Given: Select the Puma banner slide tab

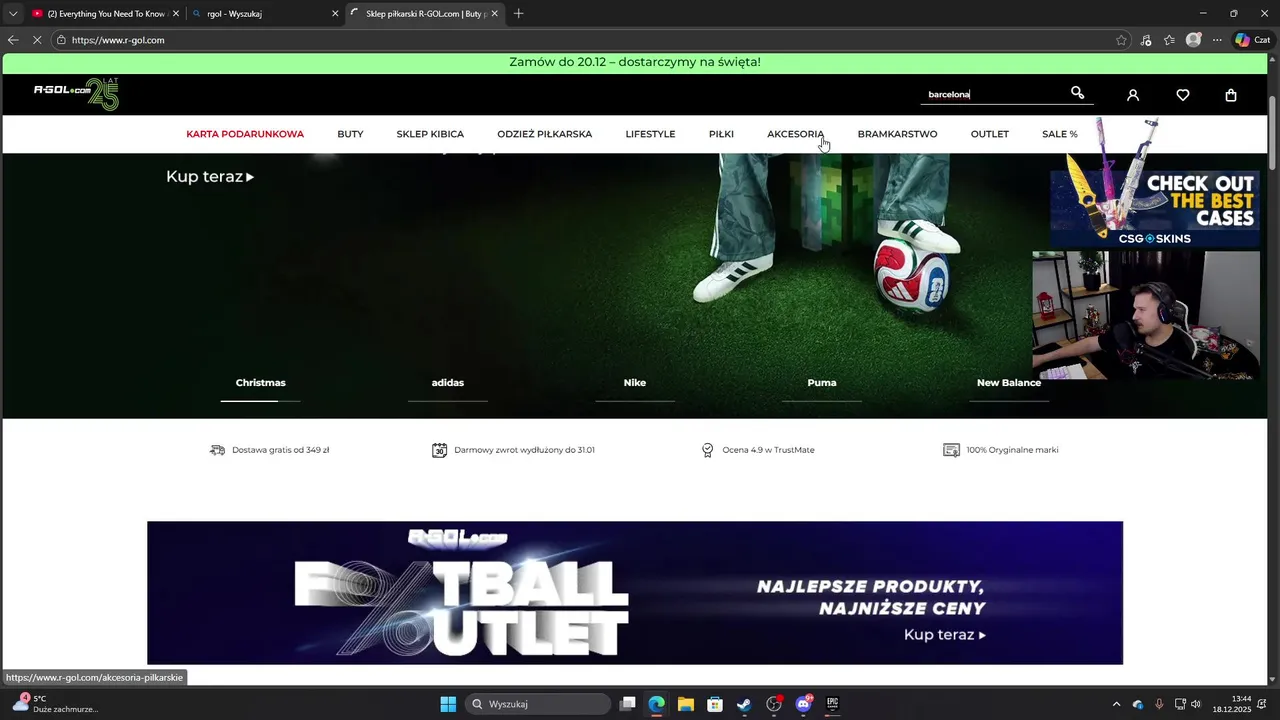Looking at the screenshot, I should pos(821,383).
